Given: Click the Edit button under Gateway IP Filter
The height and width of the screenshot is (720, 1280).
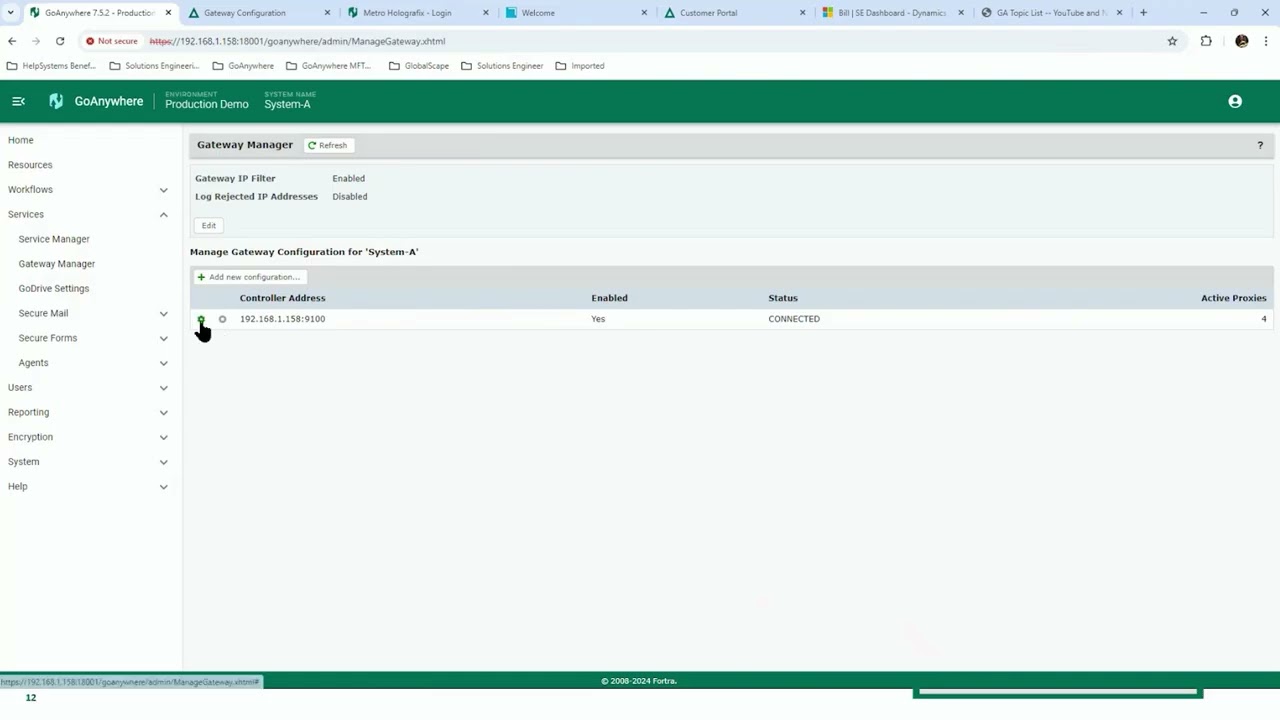Looking at the screenshot, I should (208, 225).
